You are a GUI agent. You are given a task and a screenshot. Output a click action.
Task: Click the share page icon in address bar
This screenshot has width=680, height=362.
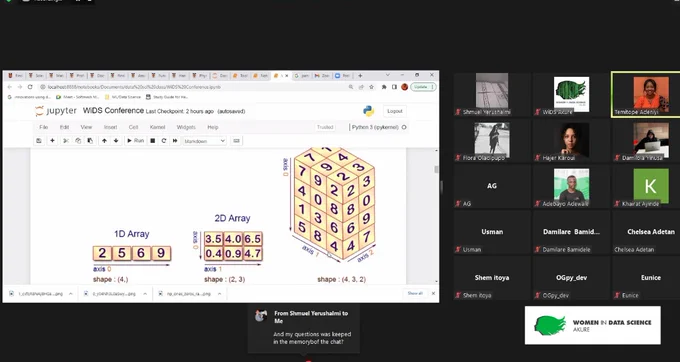(361, 87)
